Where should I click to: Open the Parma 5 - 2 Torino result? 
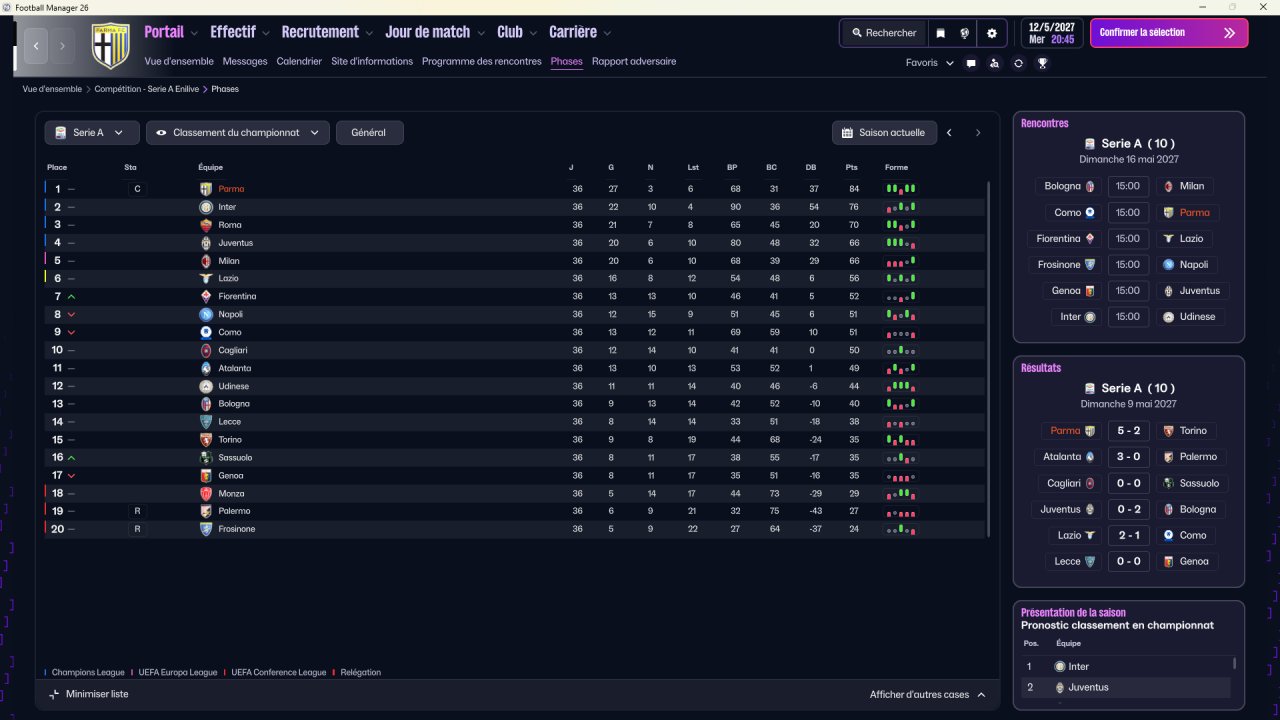[1128, 431]
